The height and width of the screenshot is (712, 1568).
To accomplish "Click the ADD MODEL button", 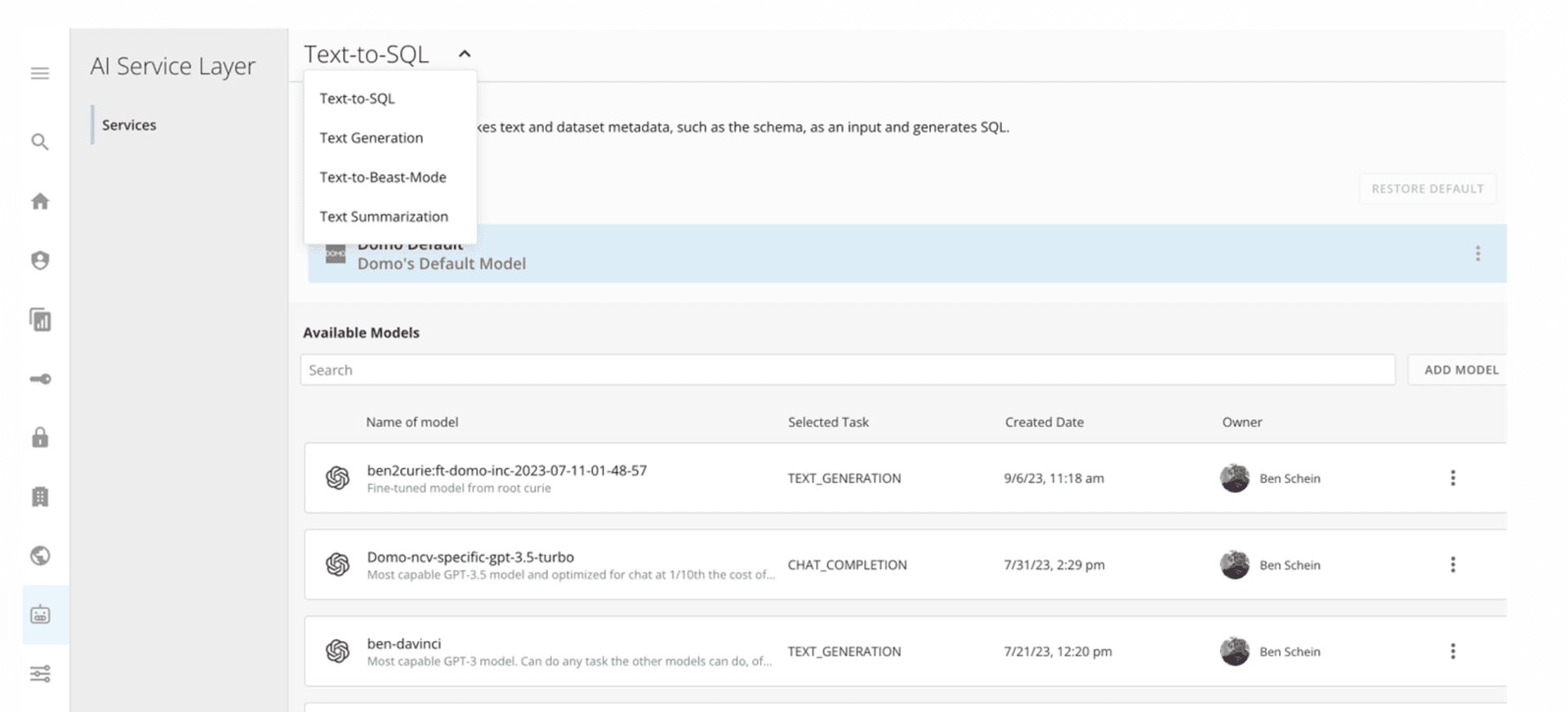I will (1460, 370).
